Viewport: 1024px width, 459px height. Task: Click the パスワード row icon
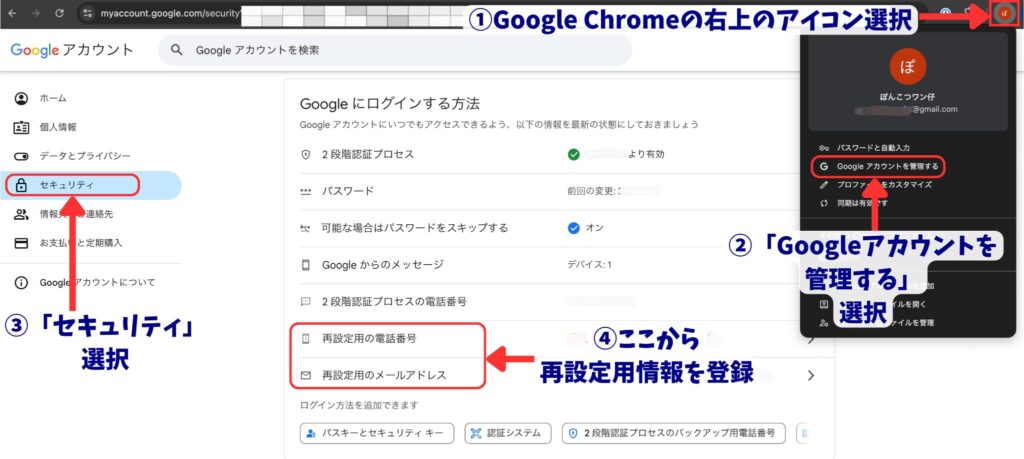coord(306,191)
